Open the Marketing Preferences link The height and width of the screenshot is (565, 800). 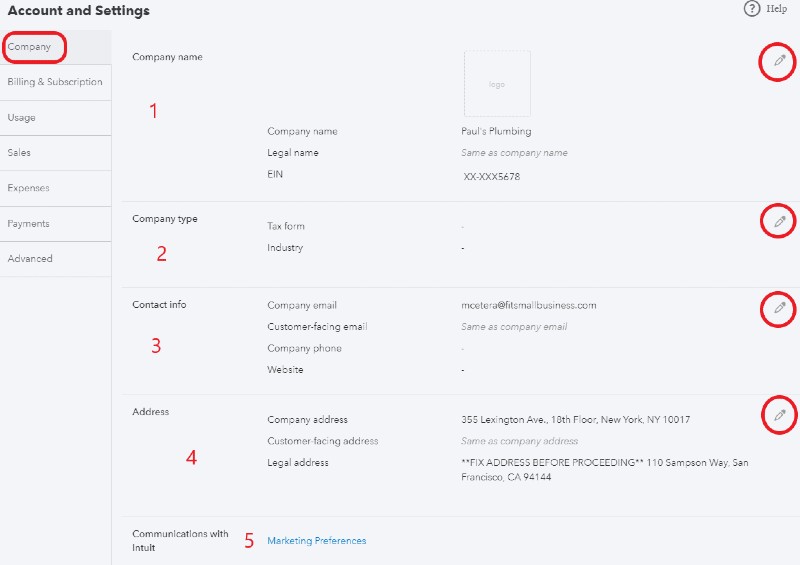pyautogui.click(x=316, y=541)
